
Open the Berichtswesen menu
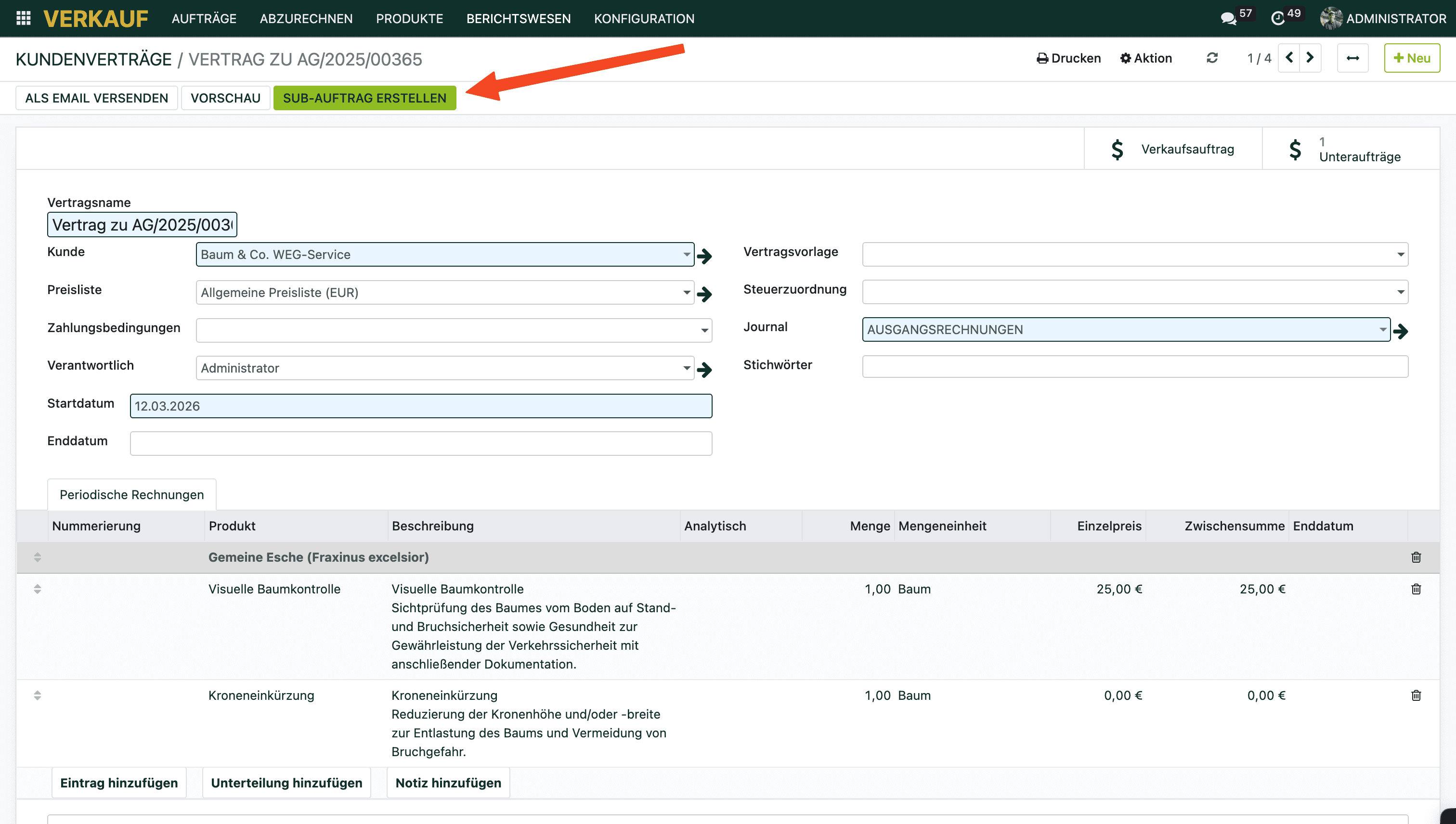pyautogui.click(x=518, y=18)
